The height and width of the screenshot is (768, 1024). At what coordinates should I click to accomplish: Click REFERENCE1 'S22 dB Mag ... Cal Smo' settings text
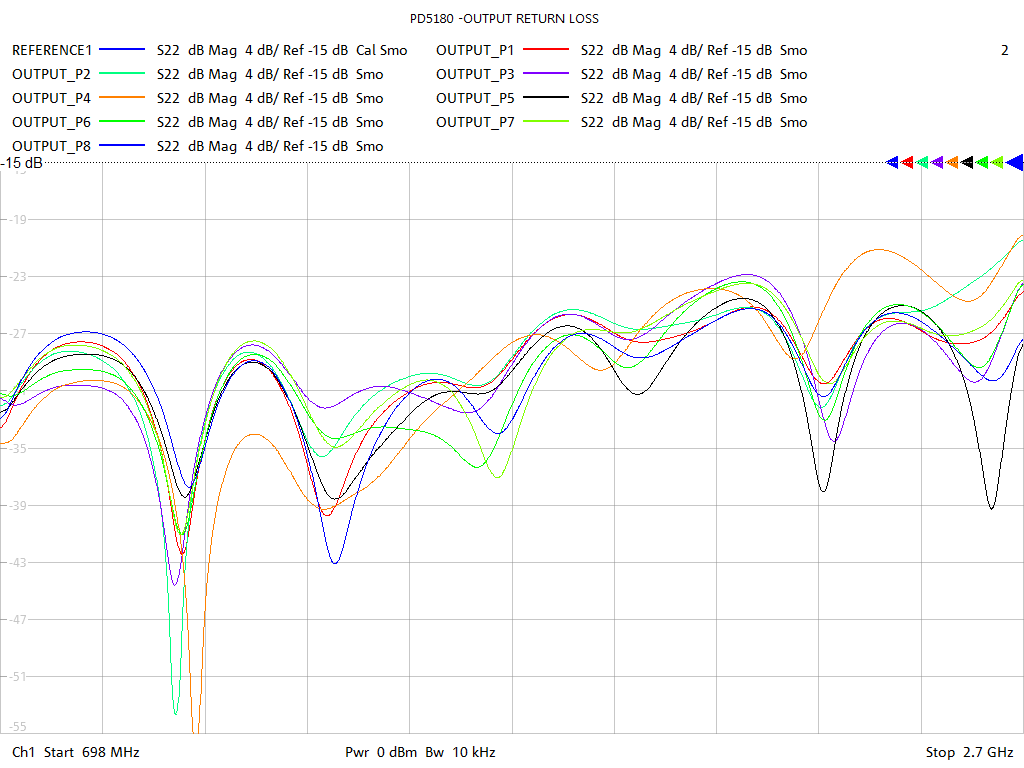282,50
